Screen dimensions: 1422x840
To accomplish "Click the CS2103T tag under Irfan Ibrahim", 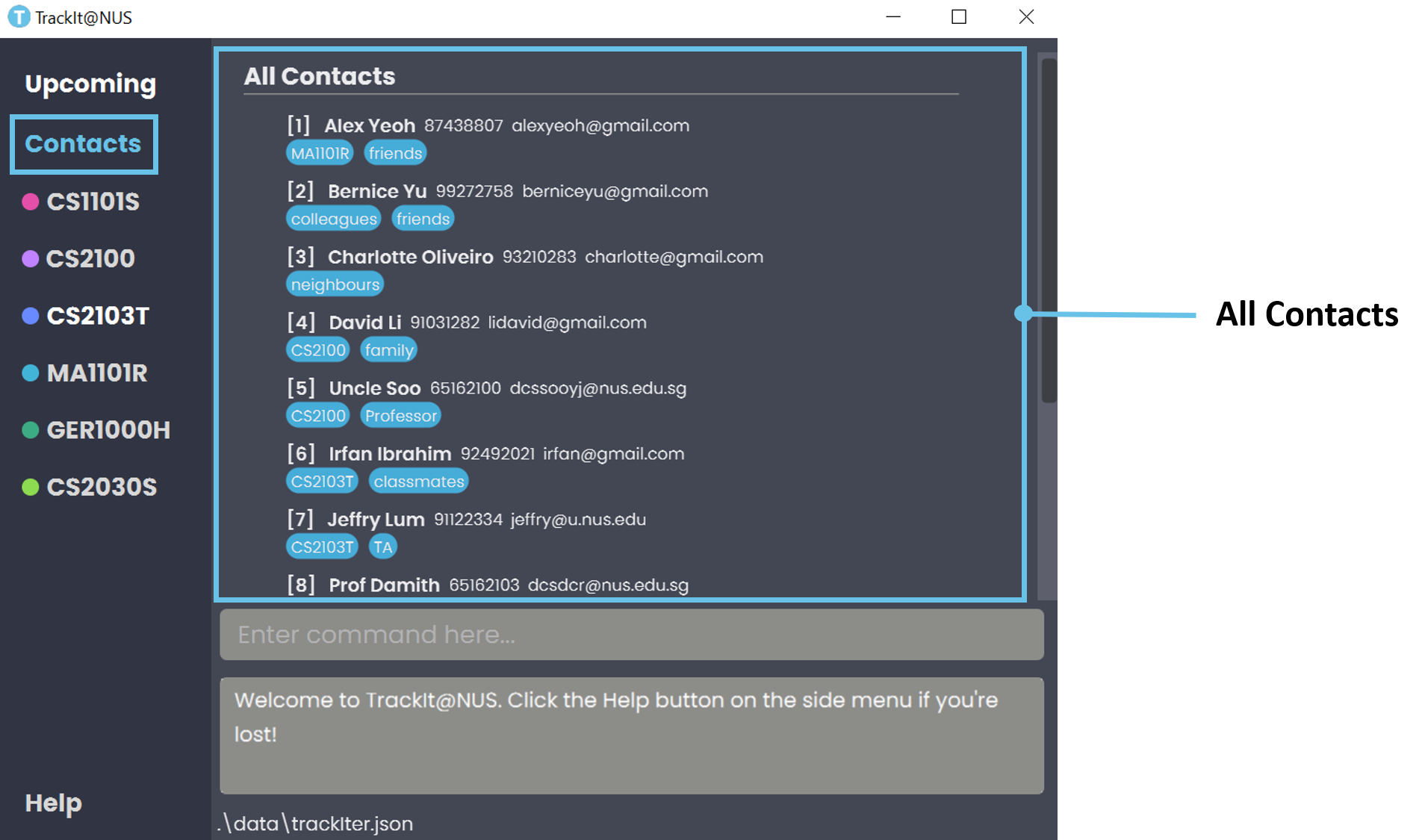I will pyautogui.click(x=322, y=482).
